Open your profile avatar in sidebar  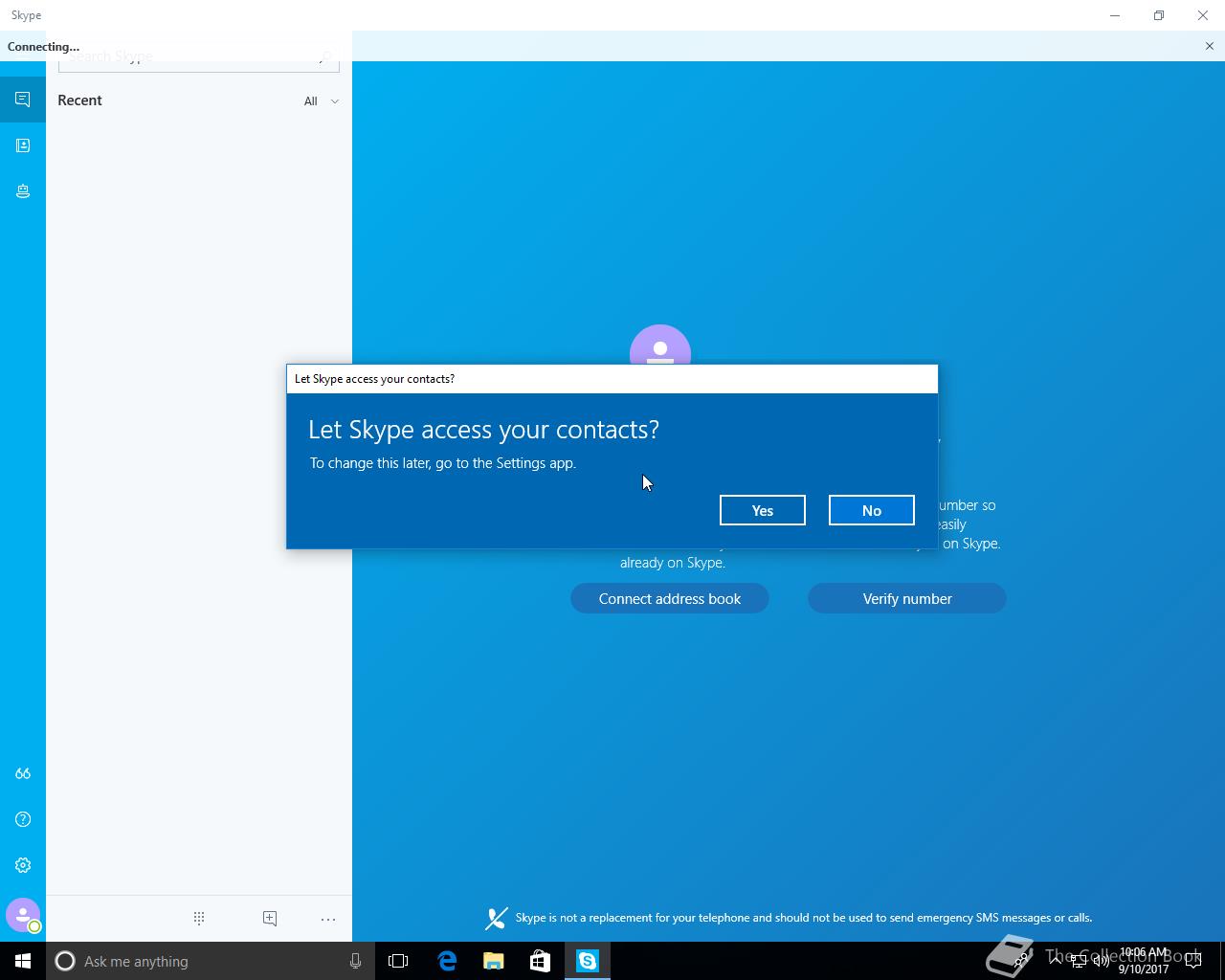pos(23,916)
